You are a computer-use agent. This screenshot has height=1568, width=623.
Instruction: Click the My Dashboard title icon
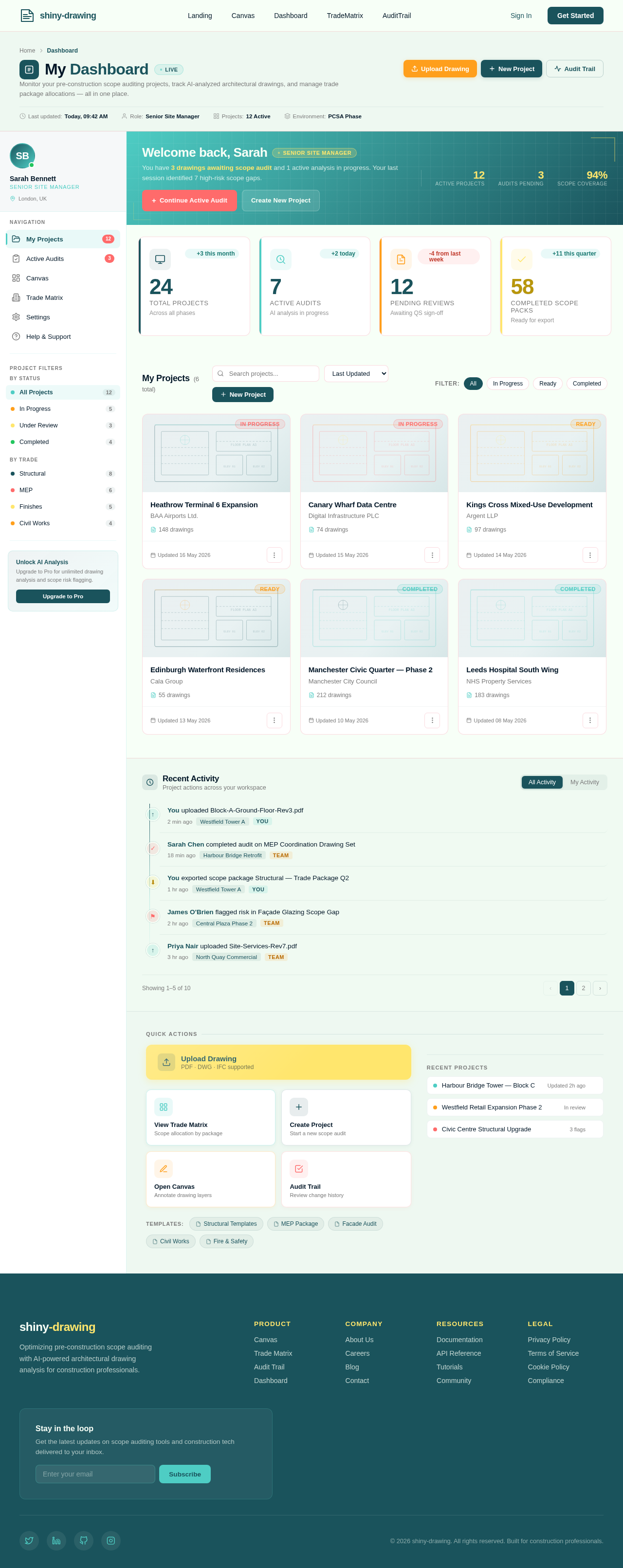29,70
